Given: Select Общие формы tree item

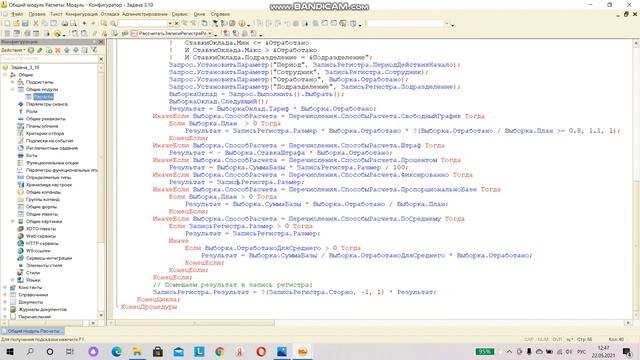Looking at the screenshot, I should (x=41, y=207).
